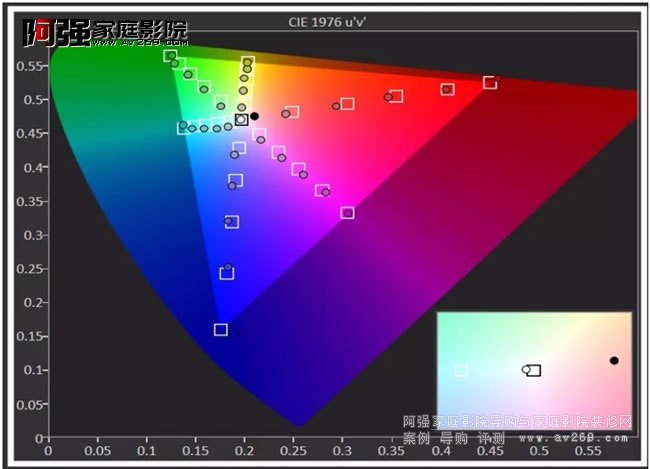
Task: Click the black dot in the inset panel
Action: tap(614, 360)
